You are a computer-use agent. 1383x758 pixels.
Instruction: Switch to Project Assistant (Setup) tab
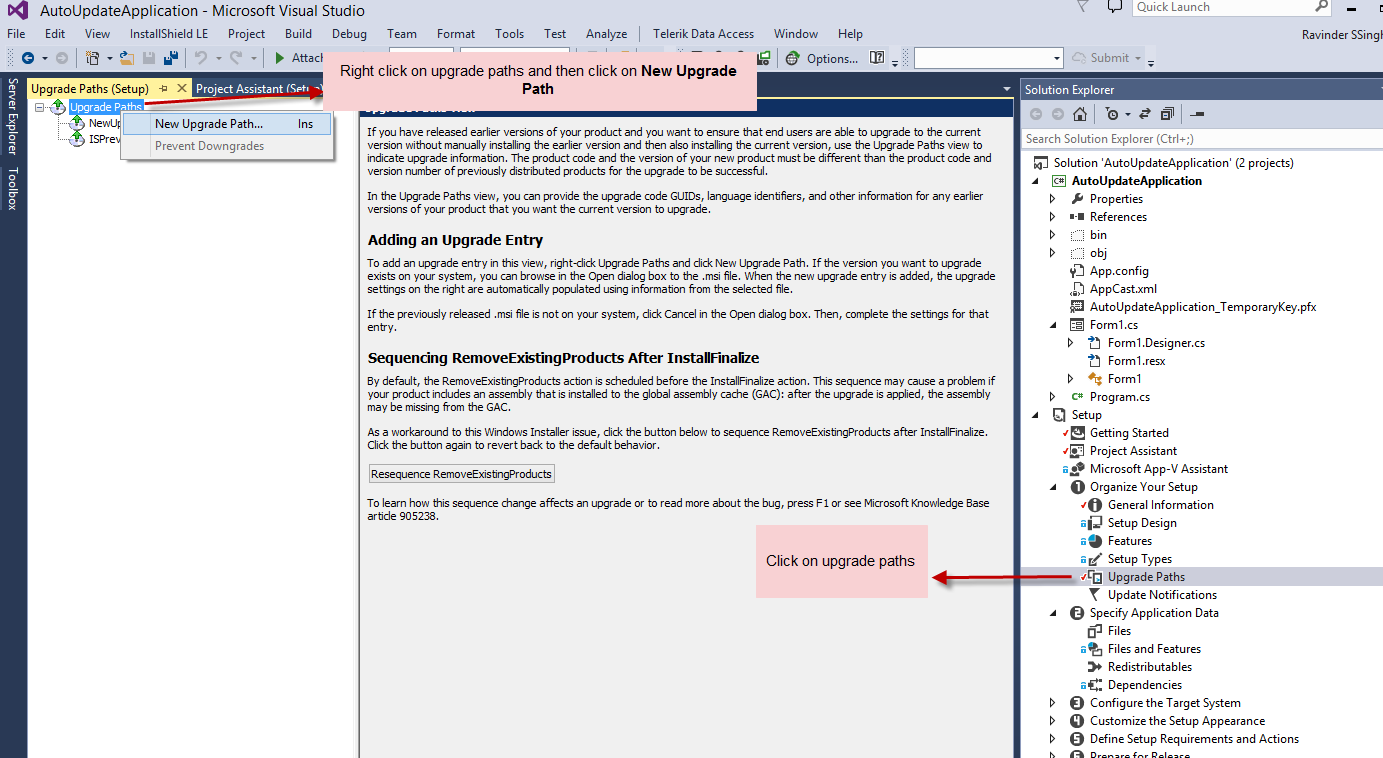[255, 89]
